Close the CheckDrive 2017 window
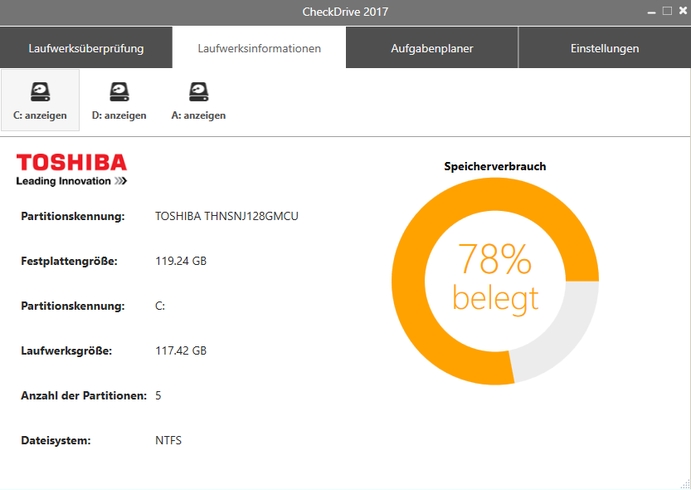Screen dimensions: 691x490 pos(680,11)
